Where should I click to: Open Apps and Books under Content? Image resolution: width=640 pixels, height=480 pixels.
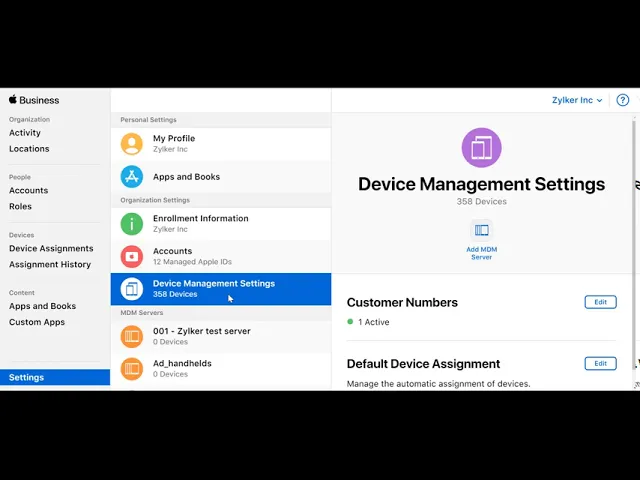click(42, 306)
